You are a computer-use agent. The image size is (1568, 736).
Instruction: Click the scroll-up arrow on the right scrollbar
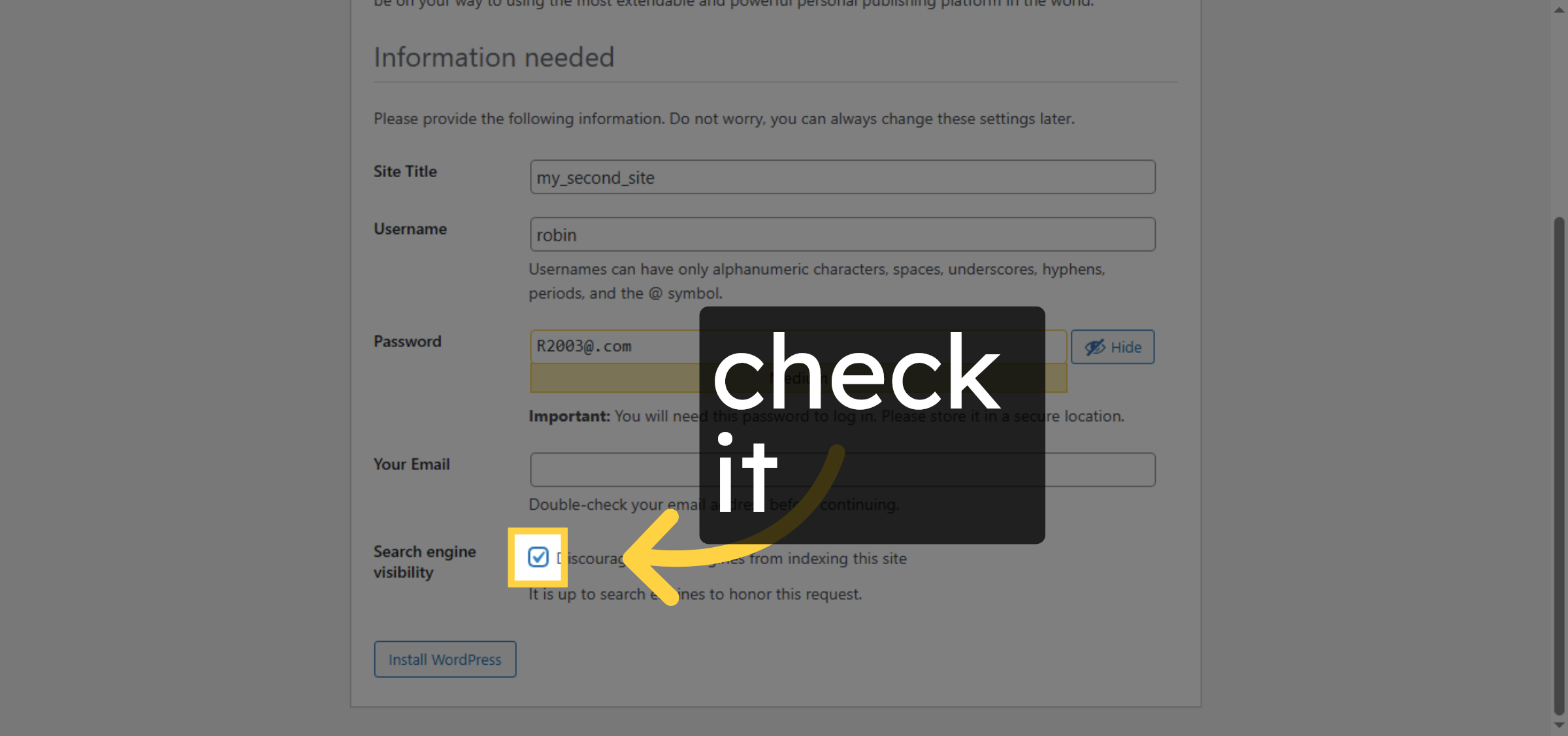[x=1558, y=9]
